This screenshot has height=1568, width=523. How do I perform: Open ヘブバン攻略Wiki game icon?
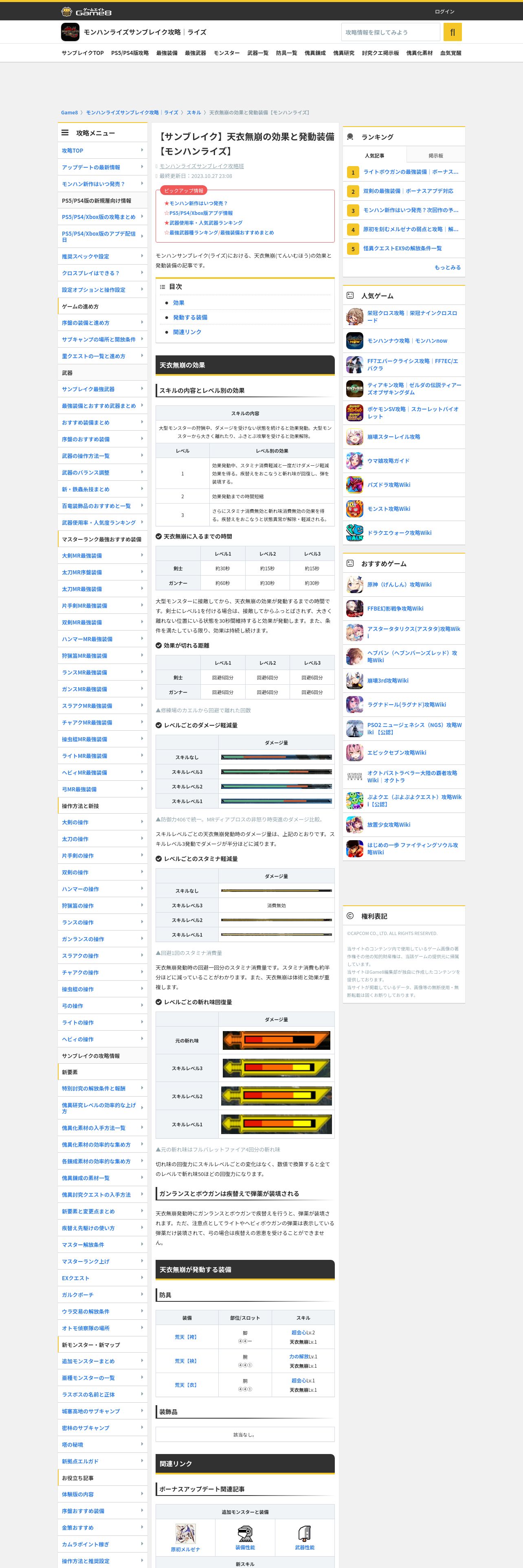[x=354, y=656]
